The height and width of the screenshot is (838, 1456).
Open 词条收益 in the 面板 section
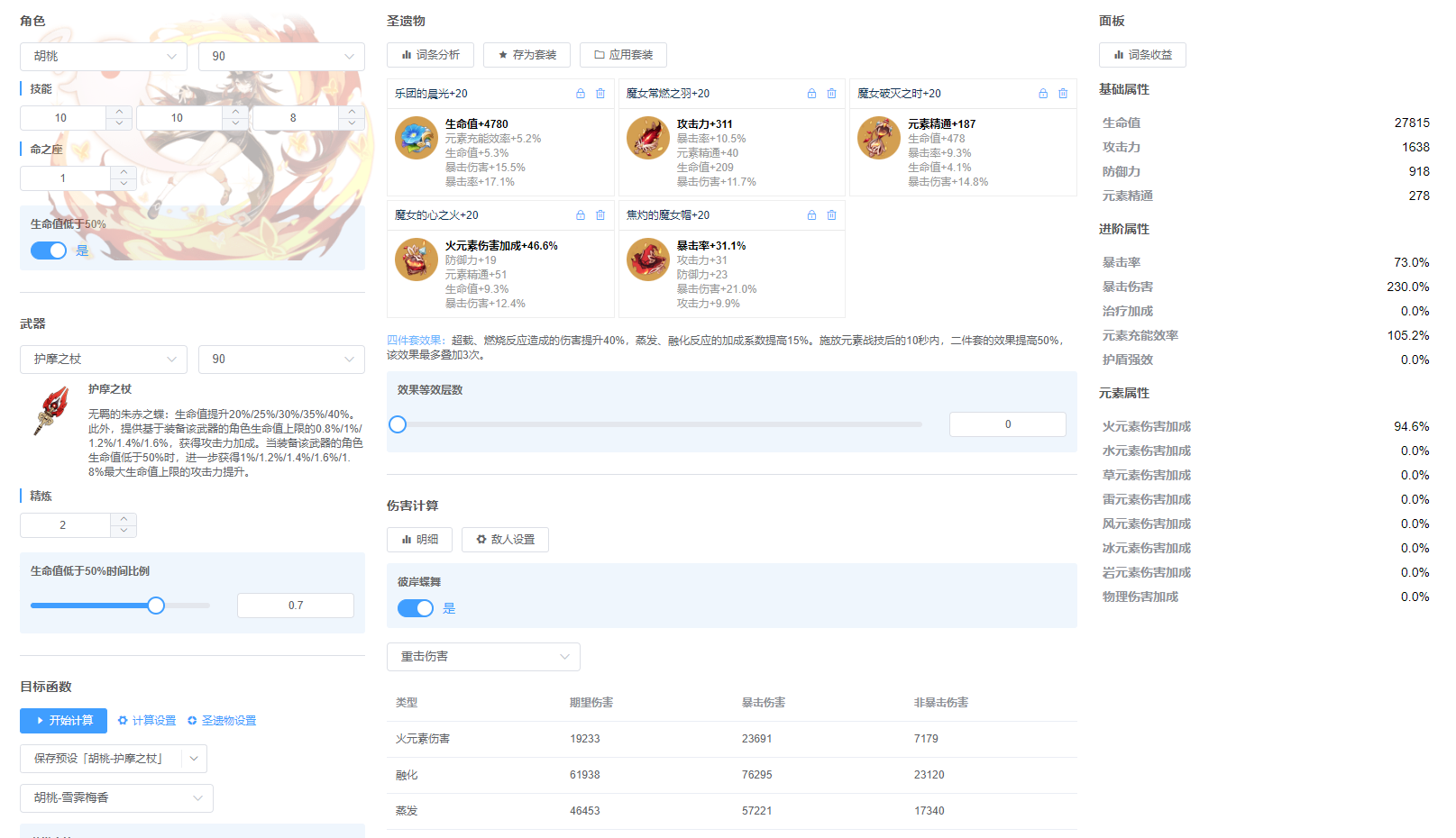coord(1141,54)
